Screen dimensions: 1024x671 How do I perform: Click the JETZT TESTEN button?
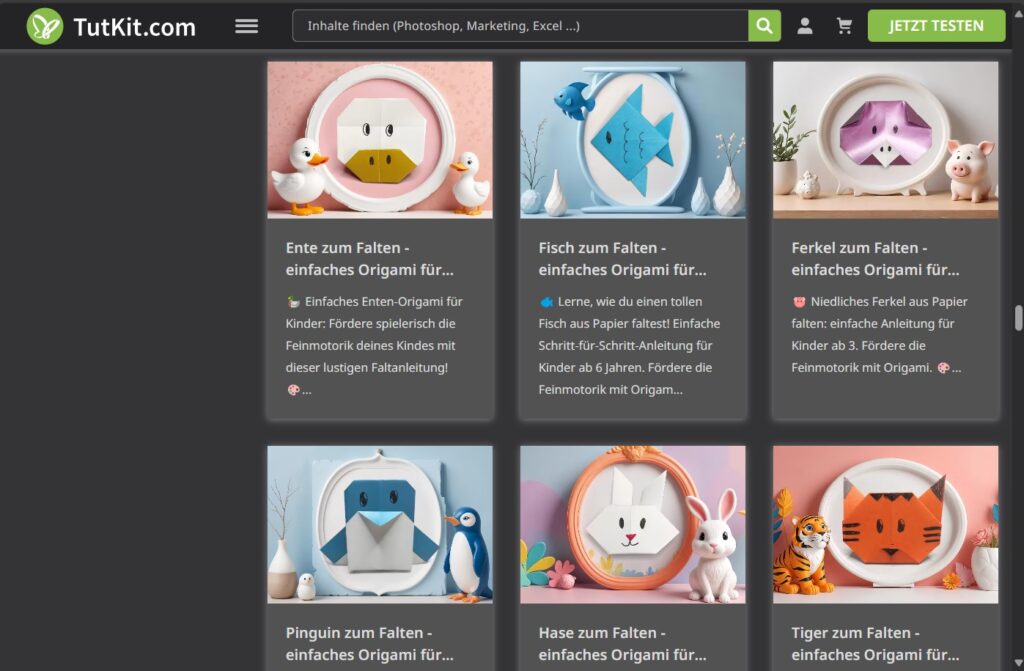point(936,26)
